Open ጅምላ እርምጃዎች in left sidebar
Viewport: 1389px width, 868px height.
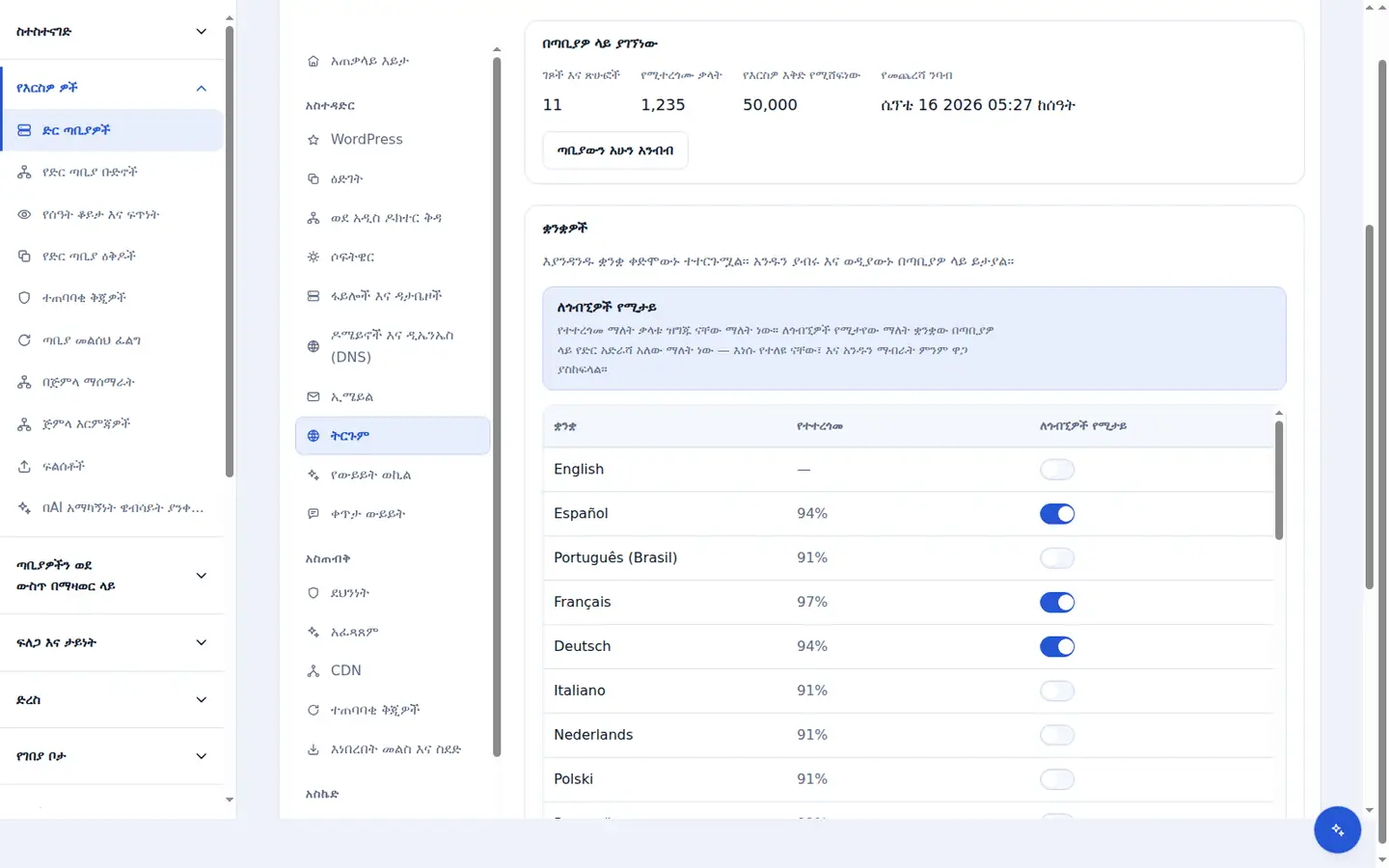point(112,424)
